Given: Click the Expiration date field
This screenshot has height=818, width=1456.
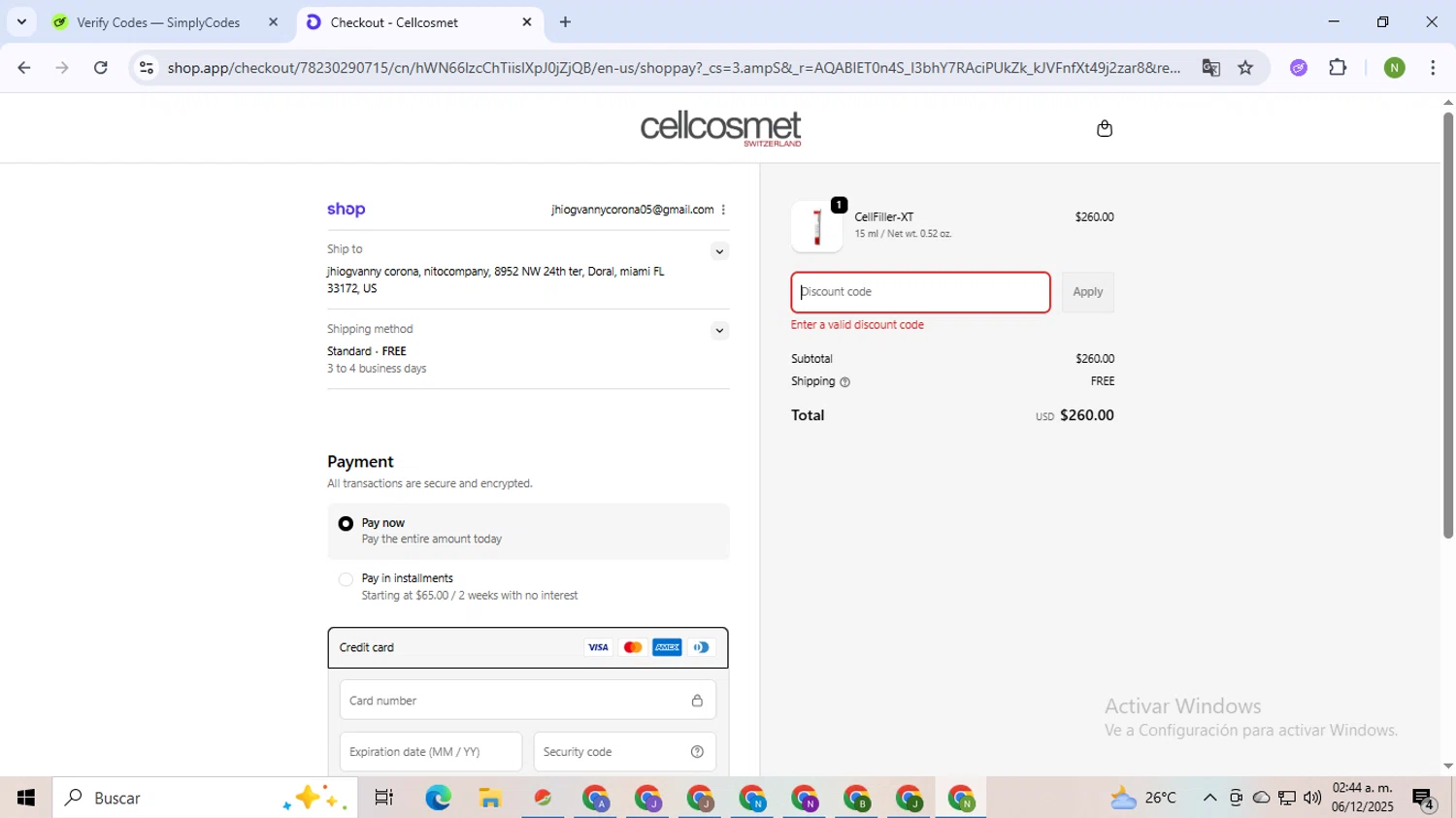Looking at the screenshot, I should click(430, 752).
